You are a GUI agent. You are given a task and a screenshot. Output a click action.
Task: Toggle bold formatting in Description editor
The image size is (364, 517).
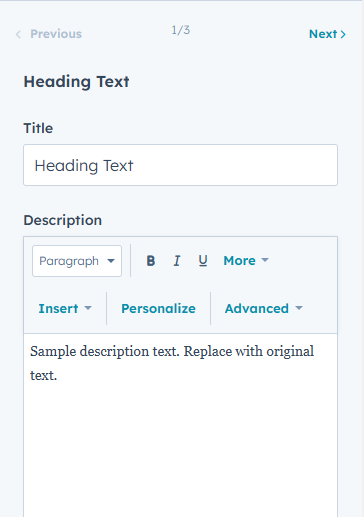(151, 261)
